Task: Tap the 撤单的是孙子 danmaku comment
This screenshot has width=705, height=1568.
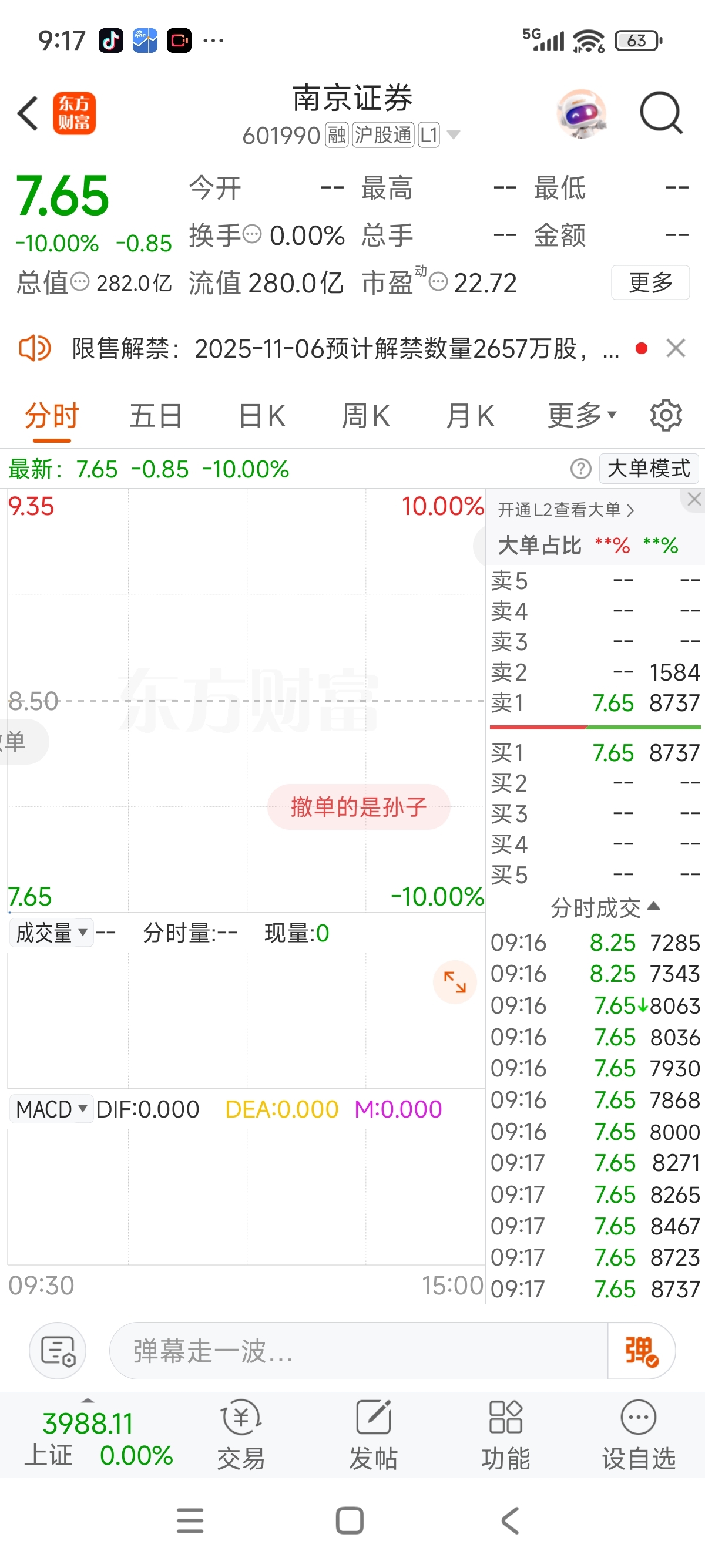Action: [358, 806]
